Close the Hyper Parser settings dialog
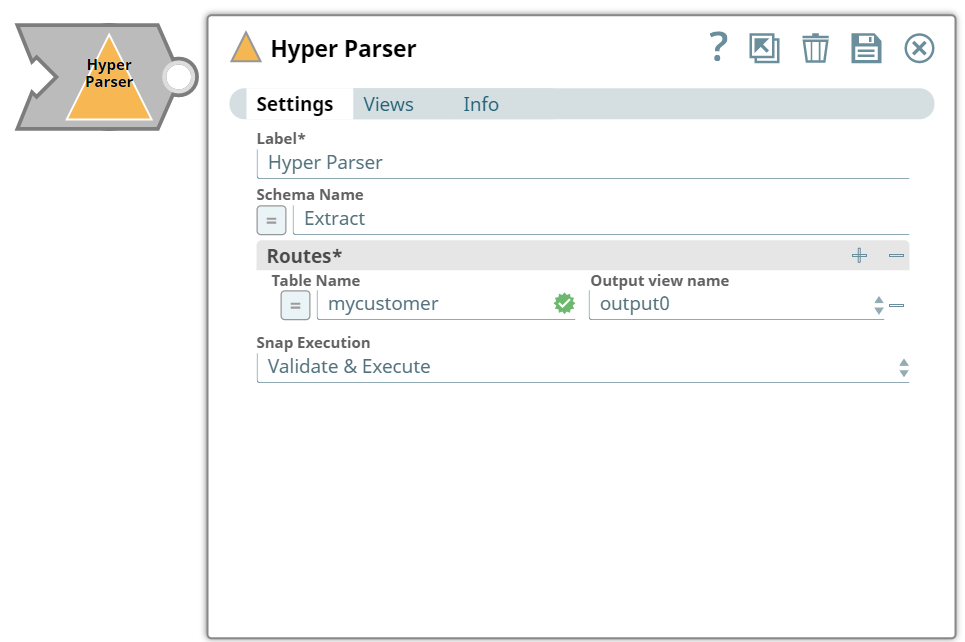This screenshot has width=965, height=642. click(918, 48)
